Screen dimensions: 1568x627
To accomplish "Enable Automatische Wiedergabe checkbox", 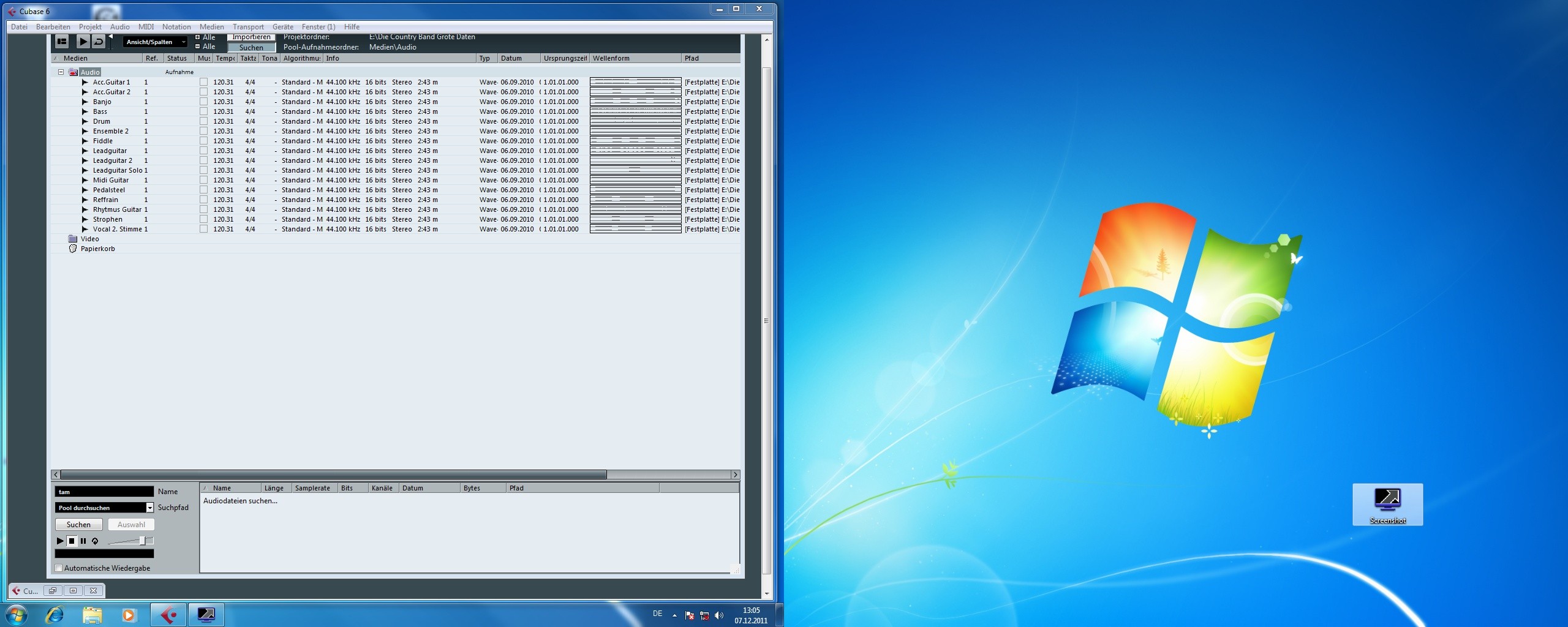I will click(x=59, y=568).
